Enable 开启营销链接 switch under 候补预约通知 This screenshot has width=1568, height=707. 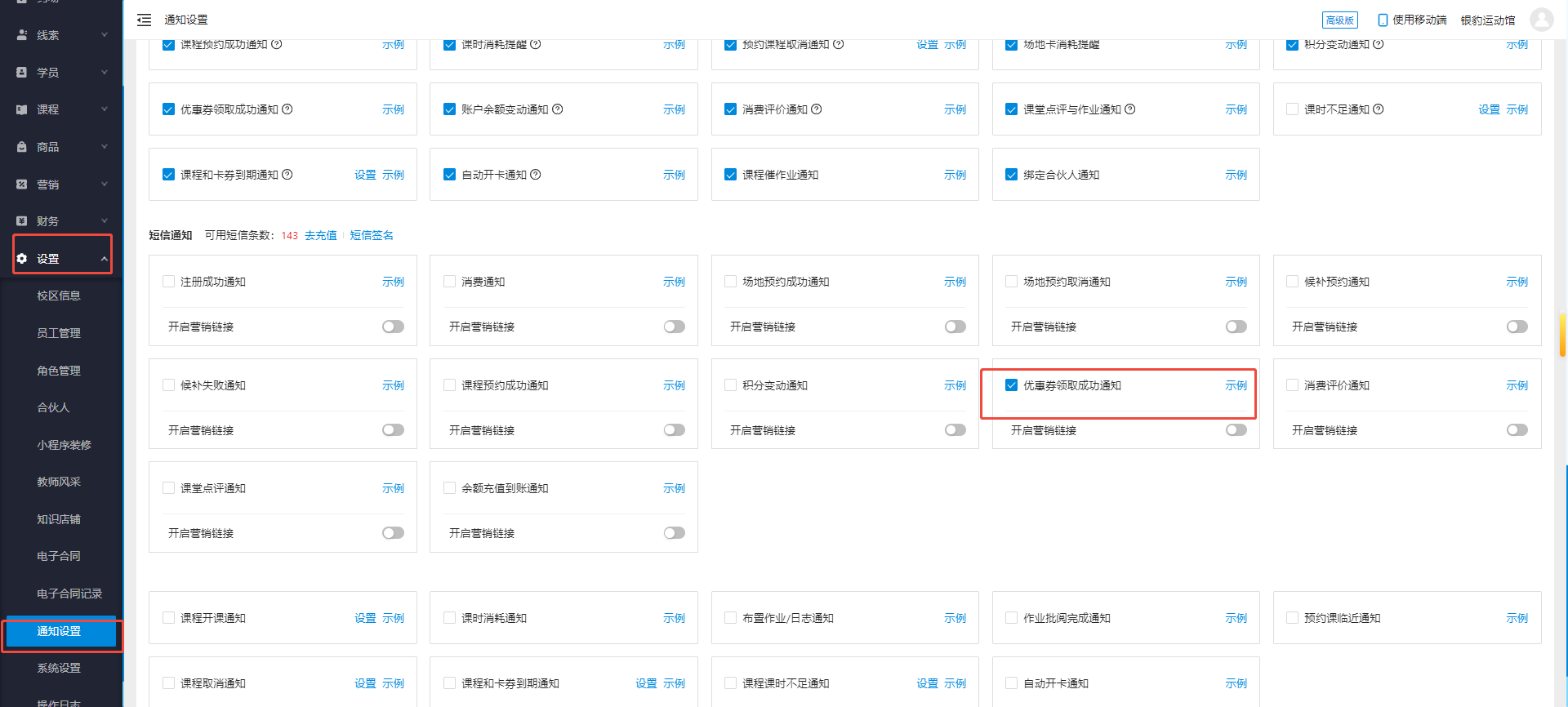pyautogui.click(x=1517, y=327)
